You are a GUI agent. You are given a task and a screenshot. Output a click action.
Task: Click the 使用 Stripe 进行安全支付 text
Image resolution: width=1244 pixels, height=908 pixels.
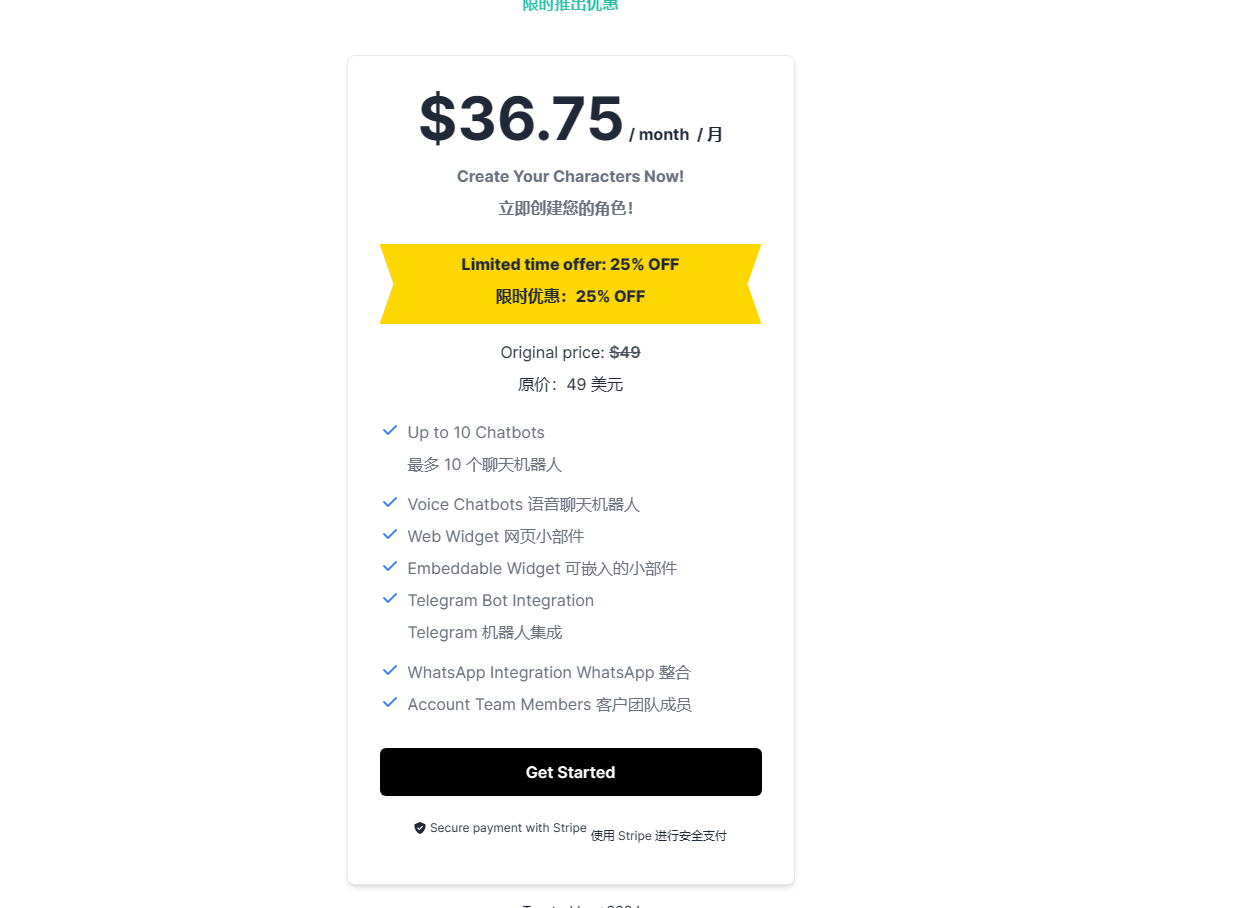pyautogui.click(x=658, y=836)
